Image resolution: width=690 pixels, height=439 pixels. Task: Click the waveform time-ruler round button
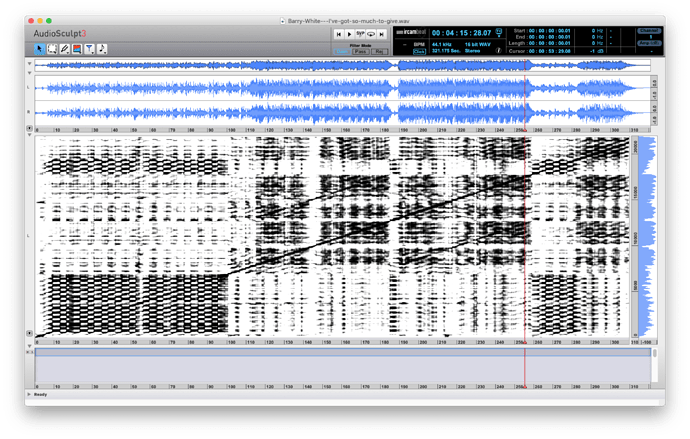click(x=29, y=128)
